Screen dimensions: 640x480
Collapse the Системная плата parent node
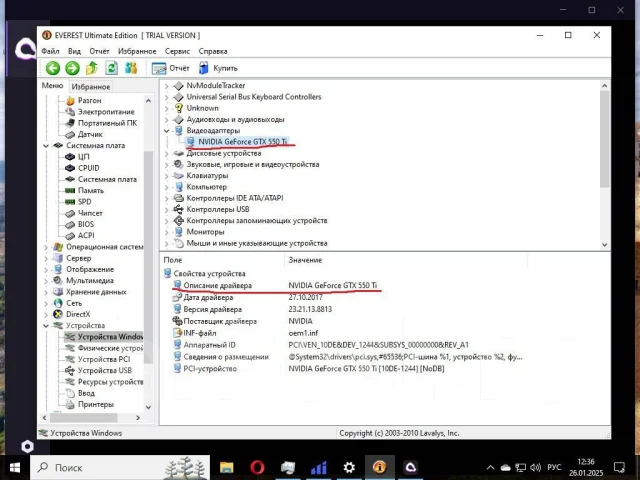coord(46,146)
